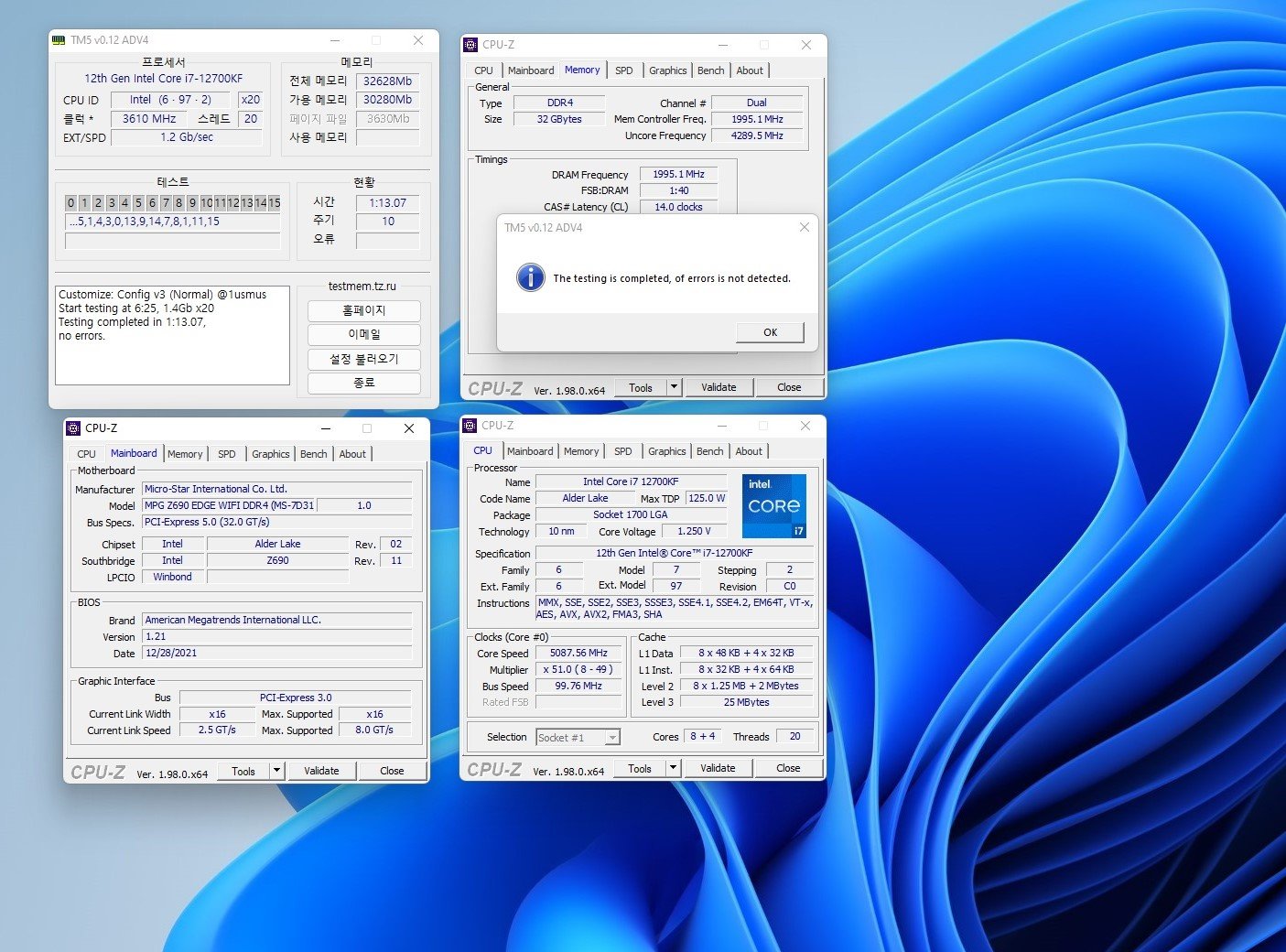
Task: Open Tools dropdown arrow in CPU window
Action: click(674, 768)
